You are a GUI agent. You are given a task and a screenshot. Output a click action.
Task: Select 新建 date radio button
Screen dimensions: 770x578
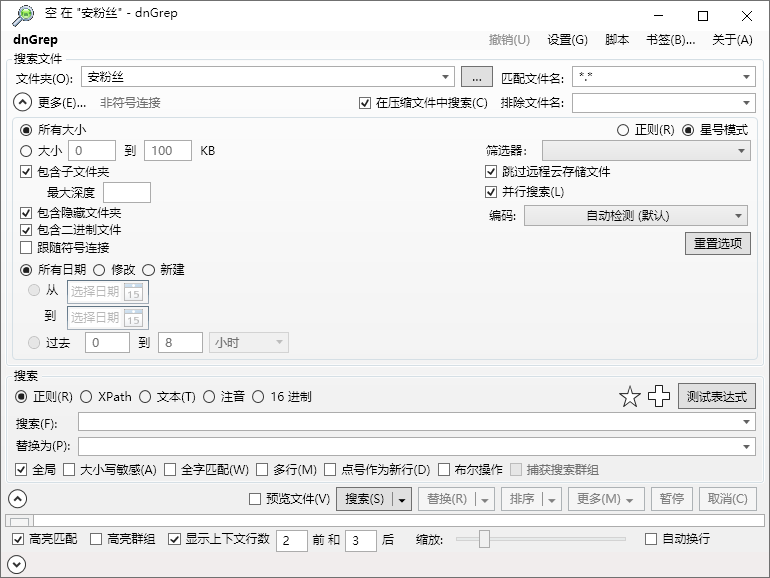(148, 270)
